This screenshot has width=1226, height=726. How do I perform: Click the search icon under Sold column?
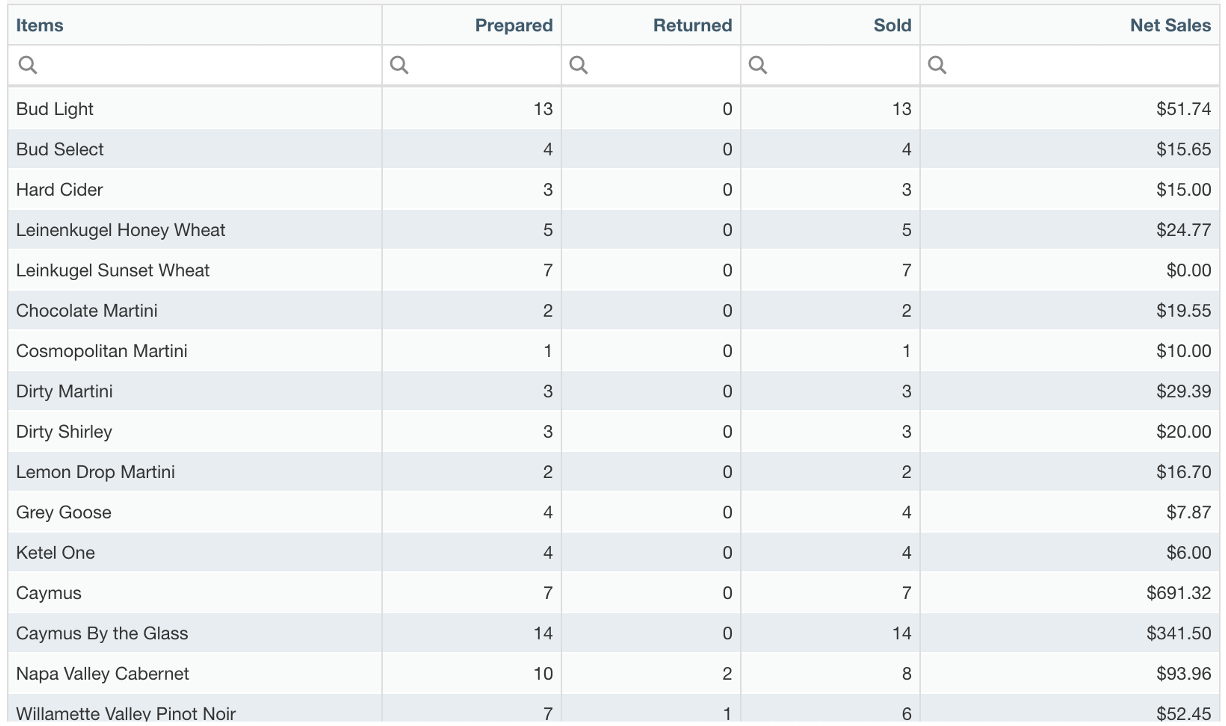(x=758, y=66)
